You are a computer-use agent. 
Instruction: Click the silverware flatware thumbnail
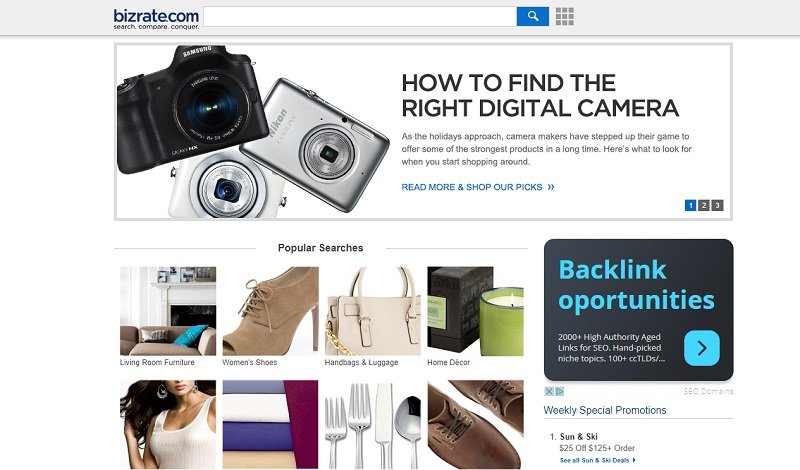point(373,425)
